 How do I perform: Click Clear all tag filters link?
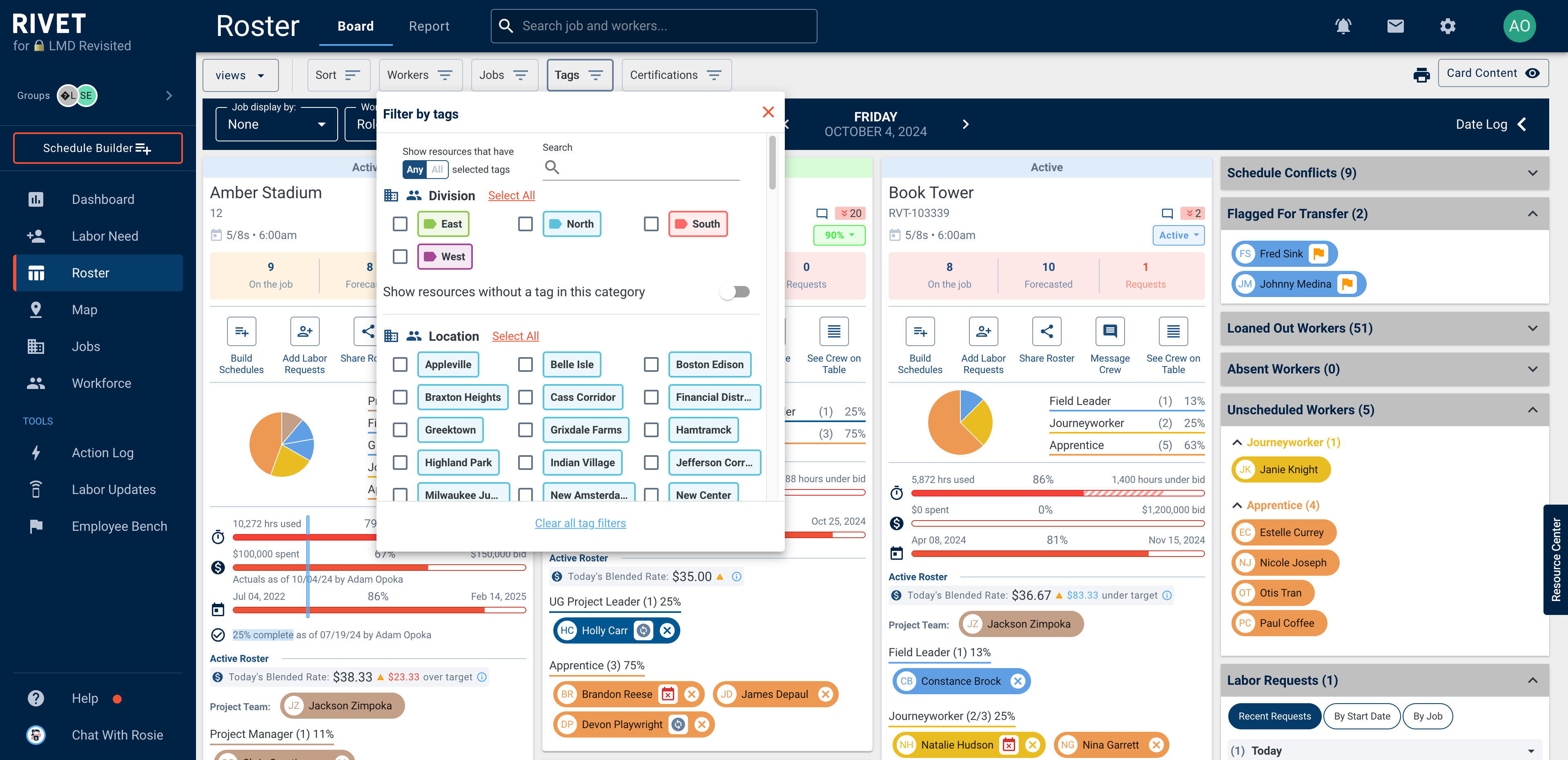click(x=580, y=523)
